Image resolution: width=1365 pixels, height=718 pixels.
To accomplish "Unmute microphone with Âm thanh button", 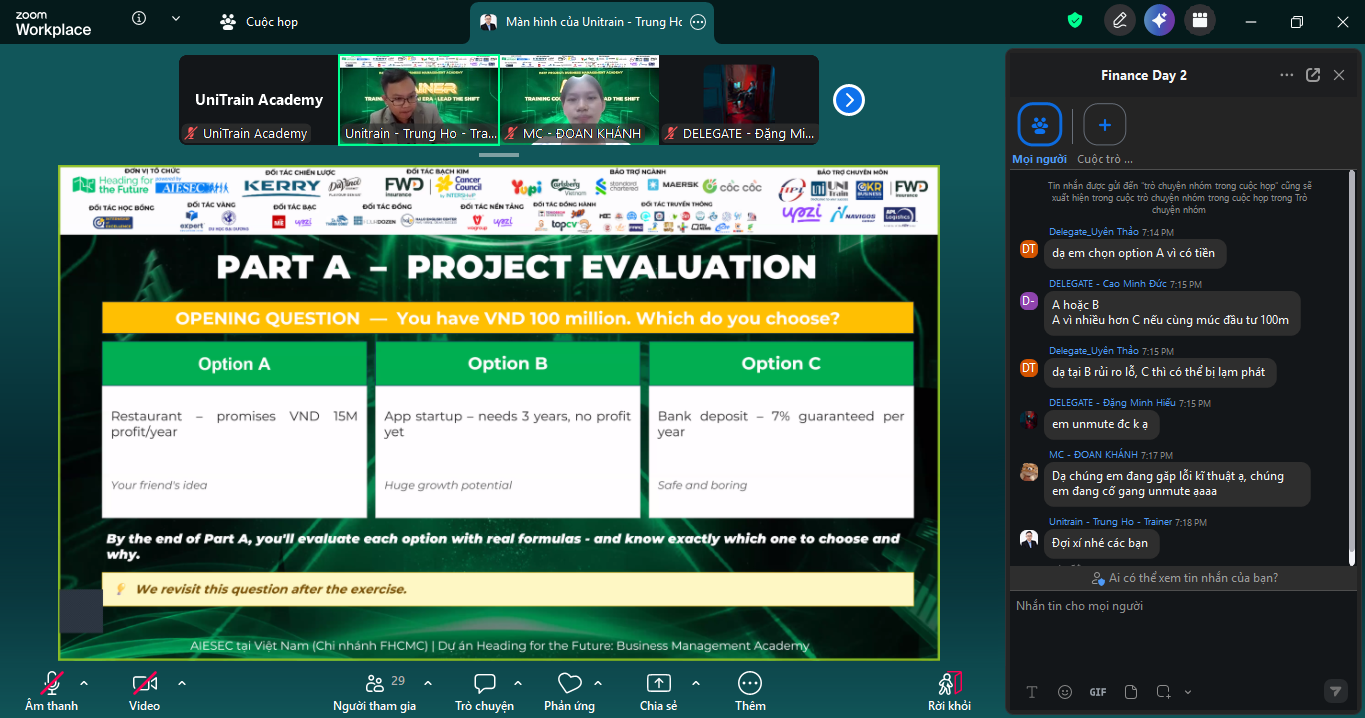I will (x=51, y=691).
